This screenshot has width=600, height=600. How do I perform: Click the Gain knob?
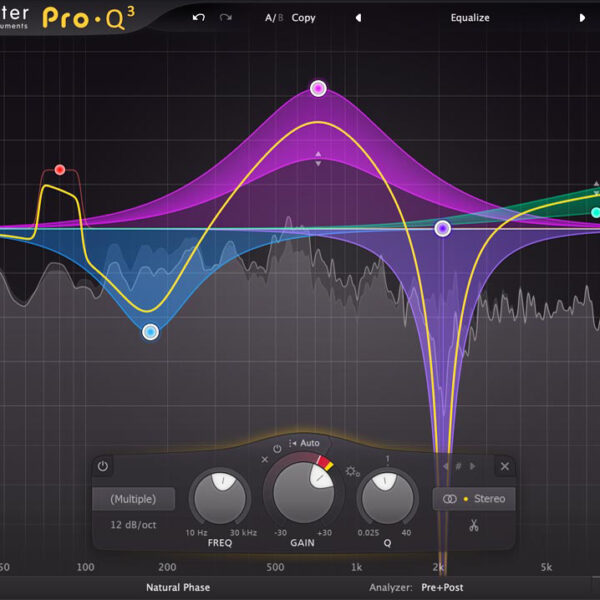coord(298,487)
